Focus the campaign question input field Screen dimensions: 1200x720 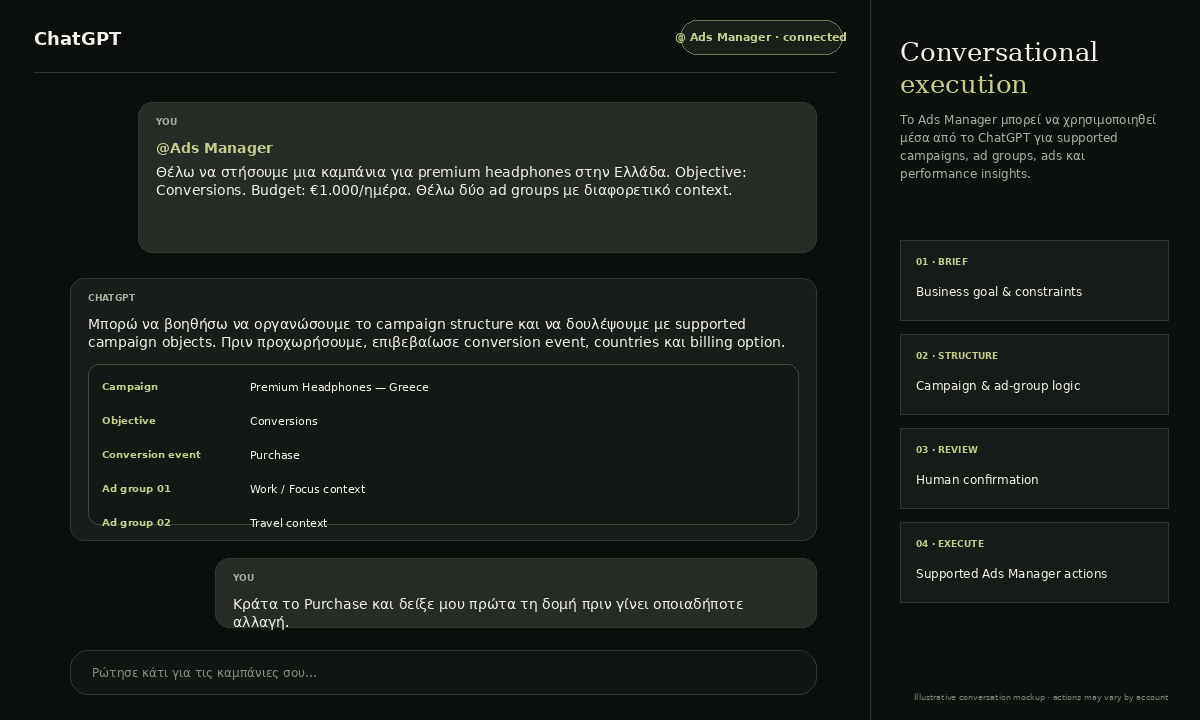point(443,673)
